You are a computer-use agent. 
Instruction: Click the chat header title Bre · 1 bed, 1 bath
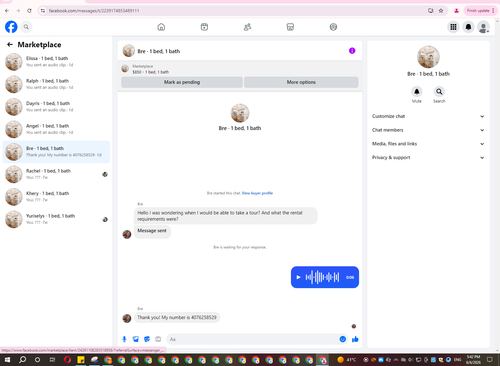[159, 51]
